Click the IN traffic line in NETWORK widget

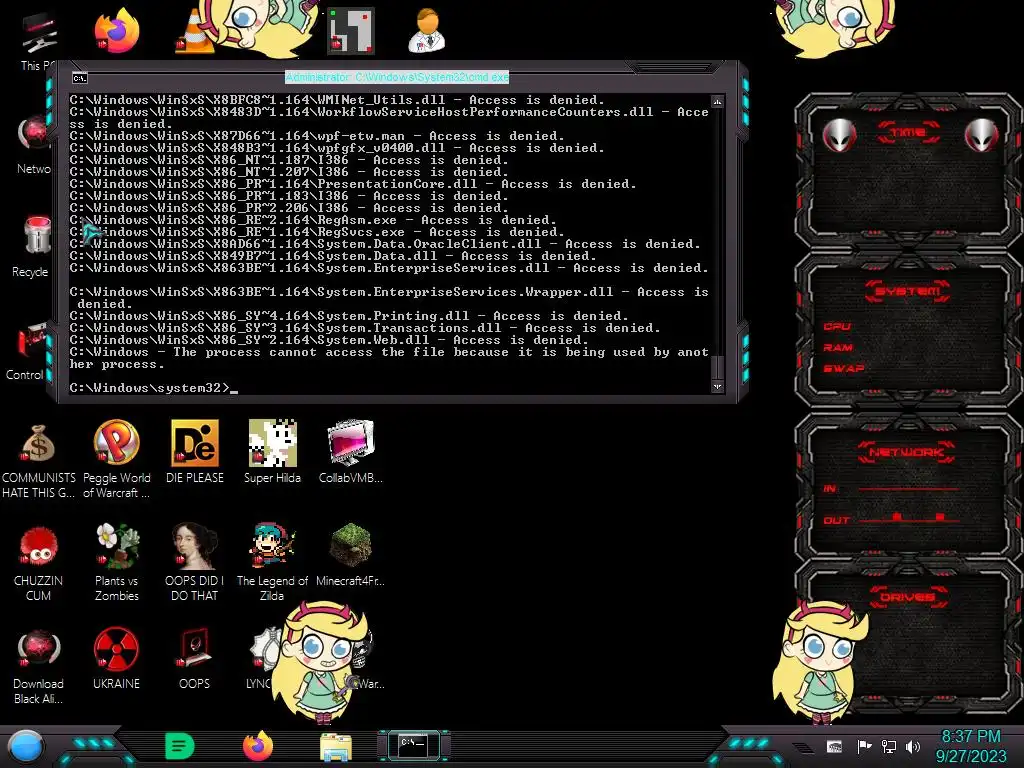click(x=910, y=488)
